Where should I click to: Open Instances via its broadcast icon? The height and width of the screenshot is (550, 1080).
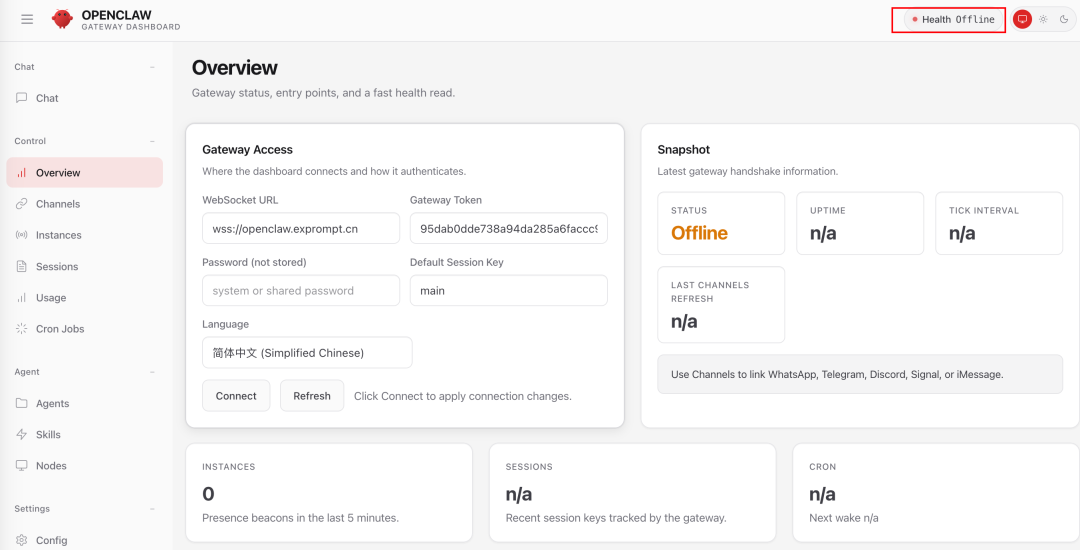(x=22, y=235)
